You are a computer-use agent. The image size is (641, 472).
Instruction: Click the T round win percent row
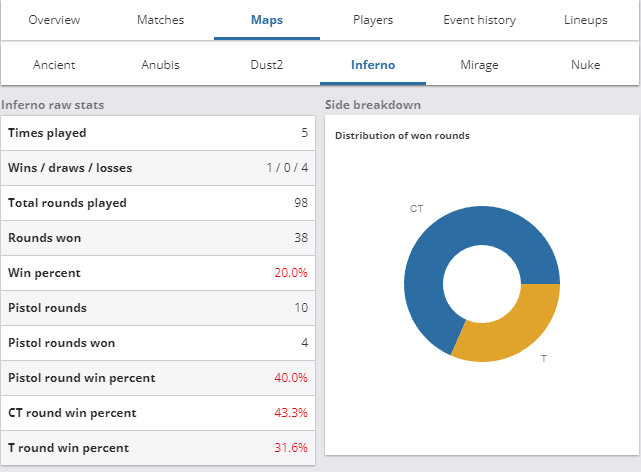tap(158, 448)
